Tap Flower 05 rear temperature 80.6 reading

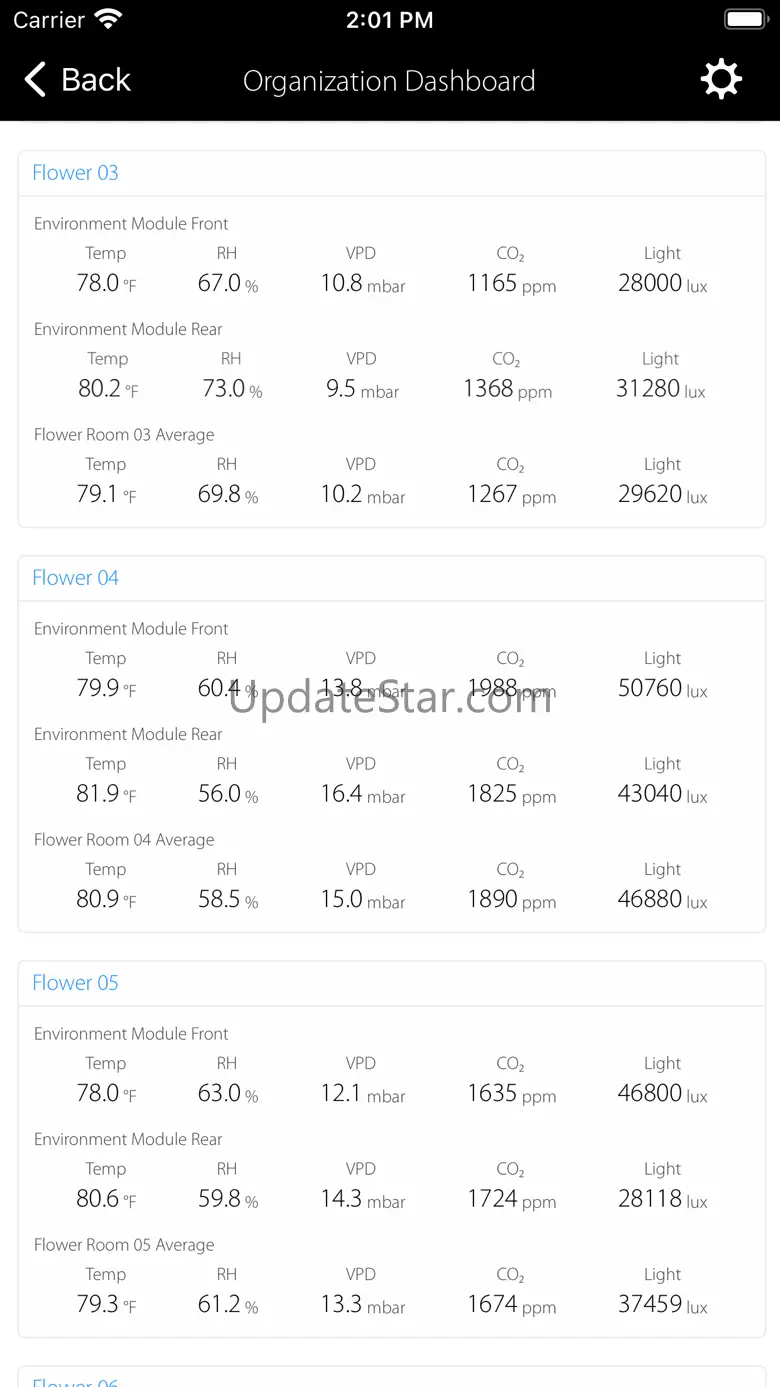click(x=105, y=1198)
